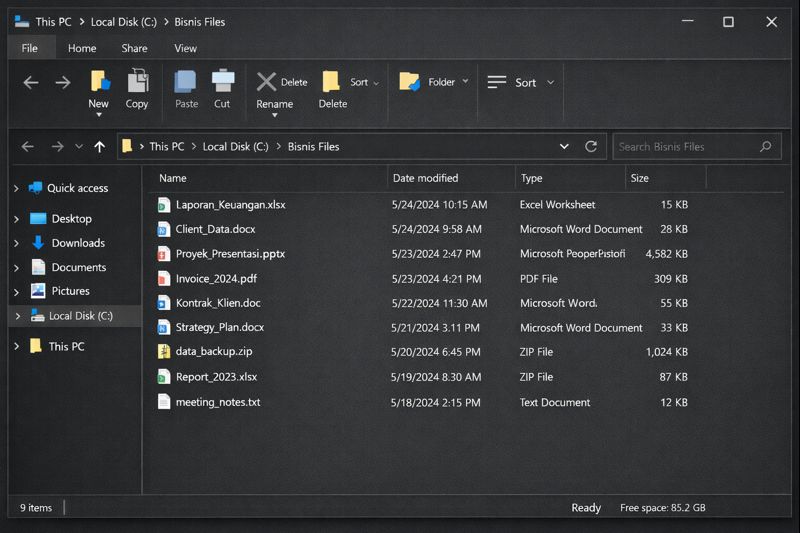Image resolution: width=800 pixels, height=533 pixels.
Task: Select Pictures in the navigation pane
Action: pyautogui.click(x=70, y=291)
